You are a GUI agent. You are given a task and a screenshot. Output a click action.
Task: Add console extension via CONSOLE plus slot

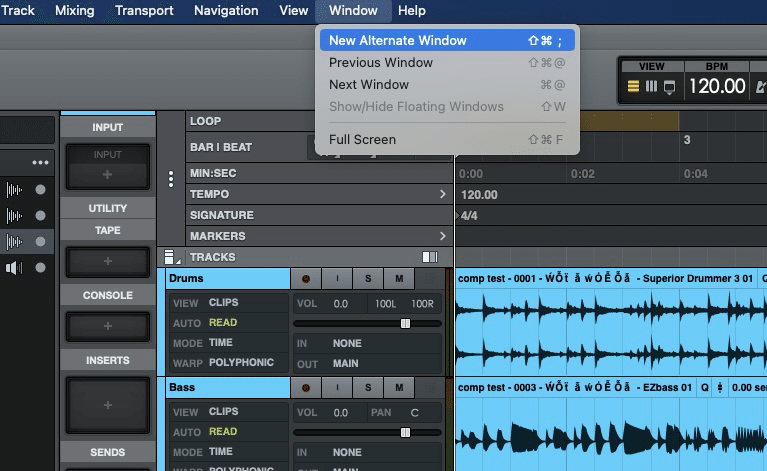[108, 326]
